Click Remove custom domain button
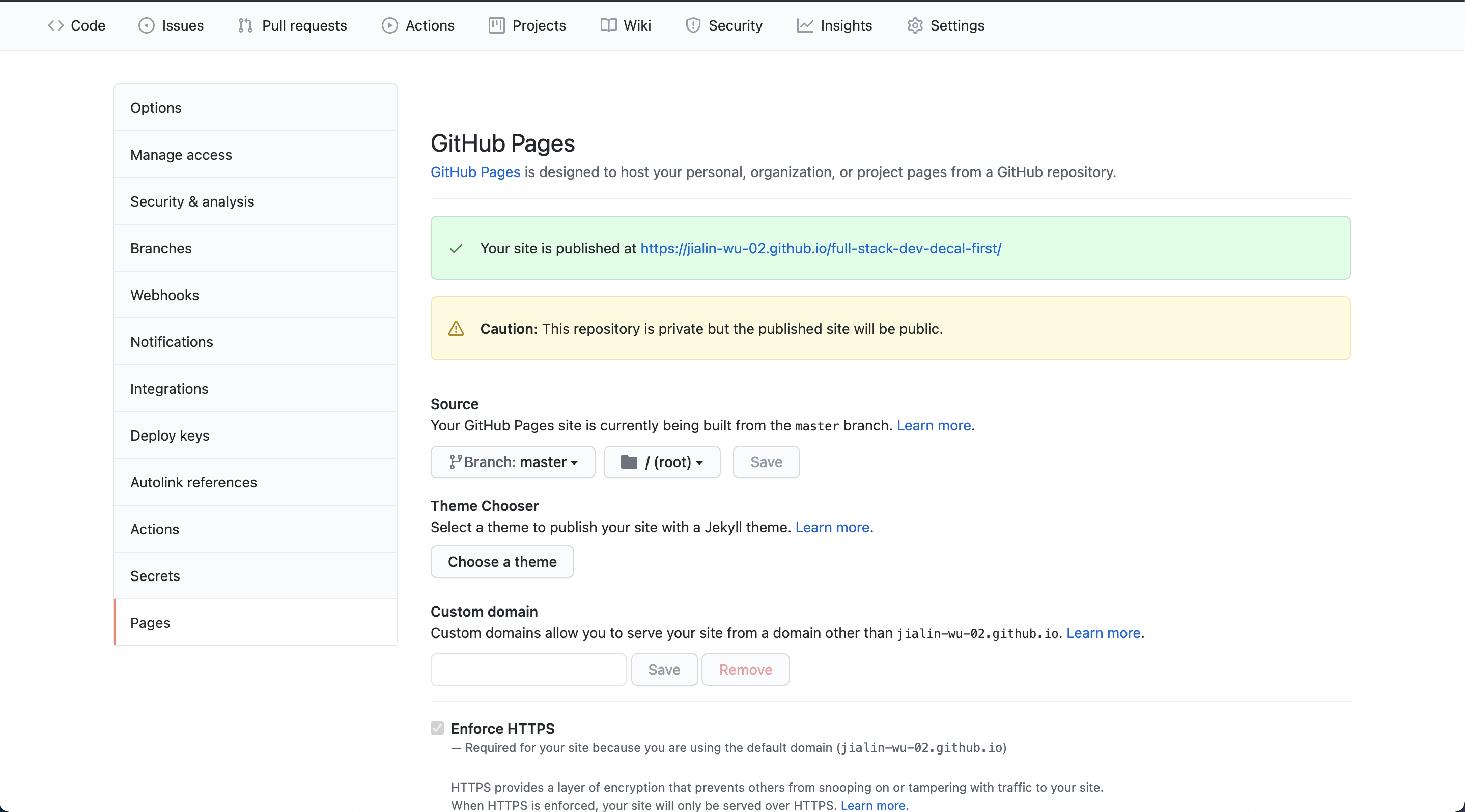The image size is (1465, 812). pos(746,670)
